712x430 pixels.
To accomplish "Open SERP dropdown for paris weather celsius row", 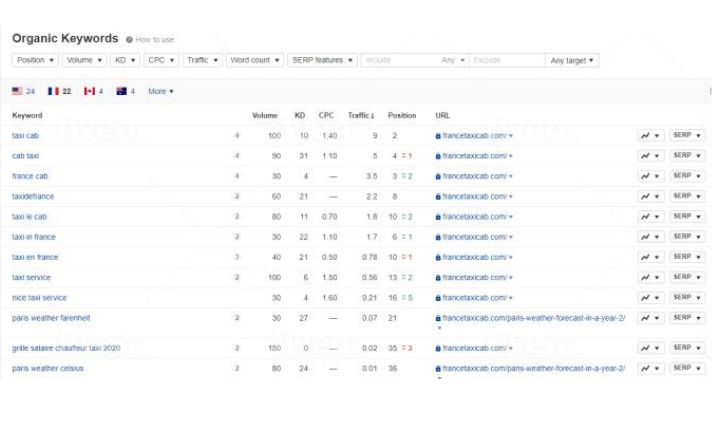I will pos(687,368).
